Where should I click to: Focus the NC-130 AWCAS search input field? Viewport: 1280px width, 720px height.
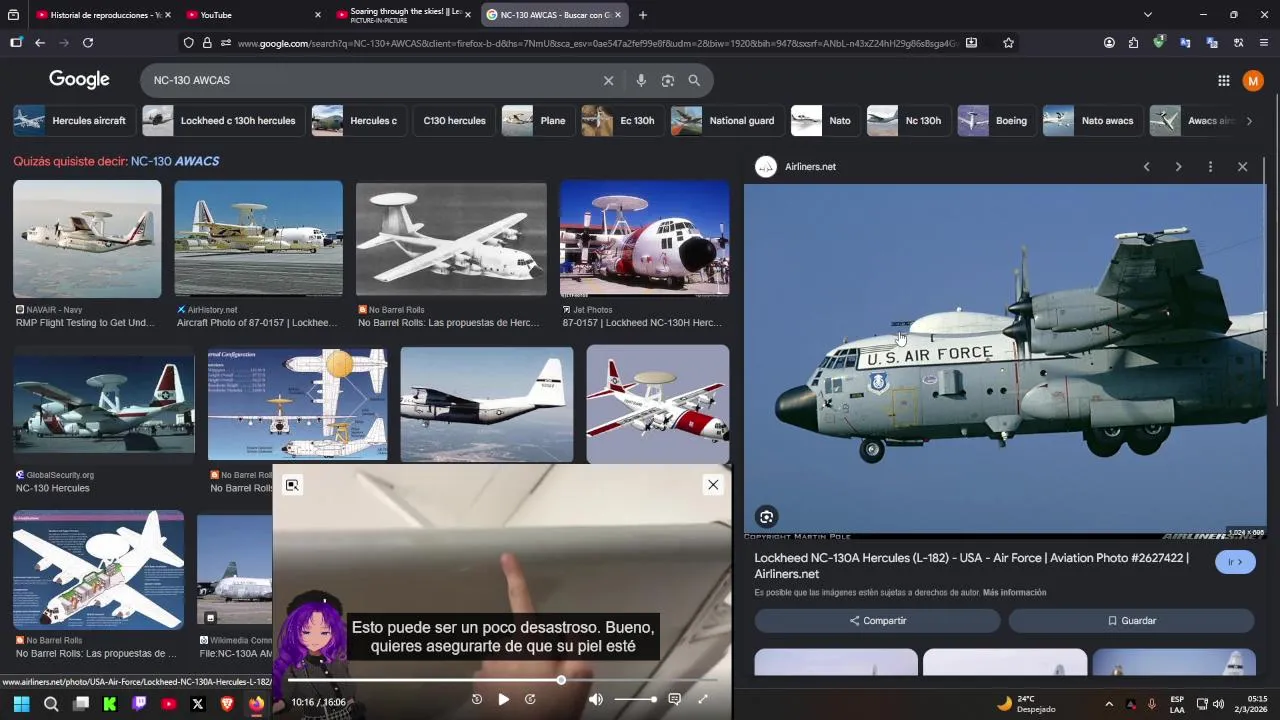[x=370, y=81]
